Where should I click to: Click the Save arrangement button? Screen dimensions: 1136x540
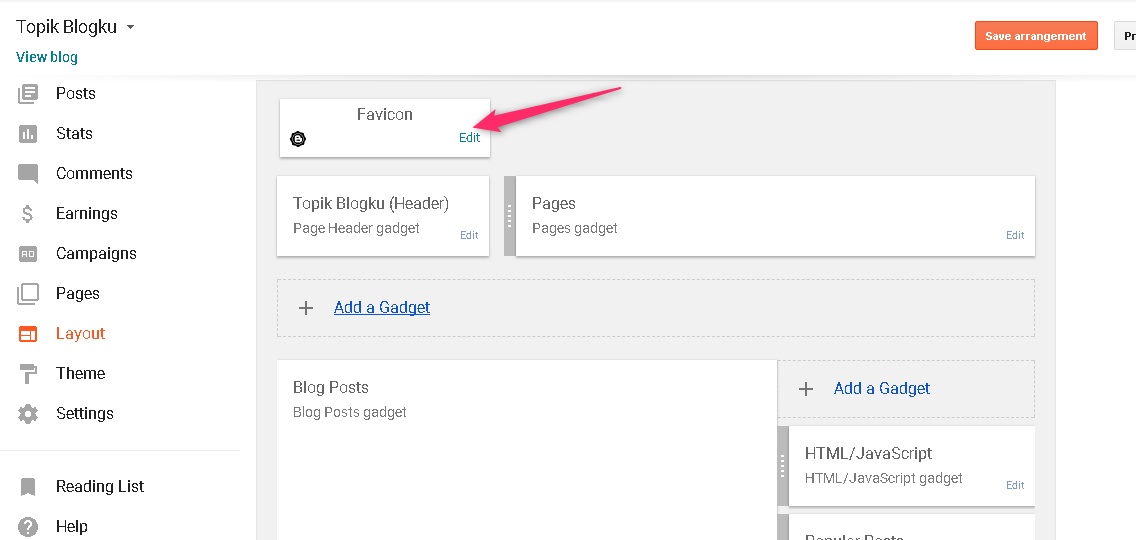[x=1036, y=36]
